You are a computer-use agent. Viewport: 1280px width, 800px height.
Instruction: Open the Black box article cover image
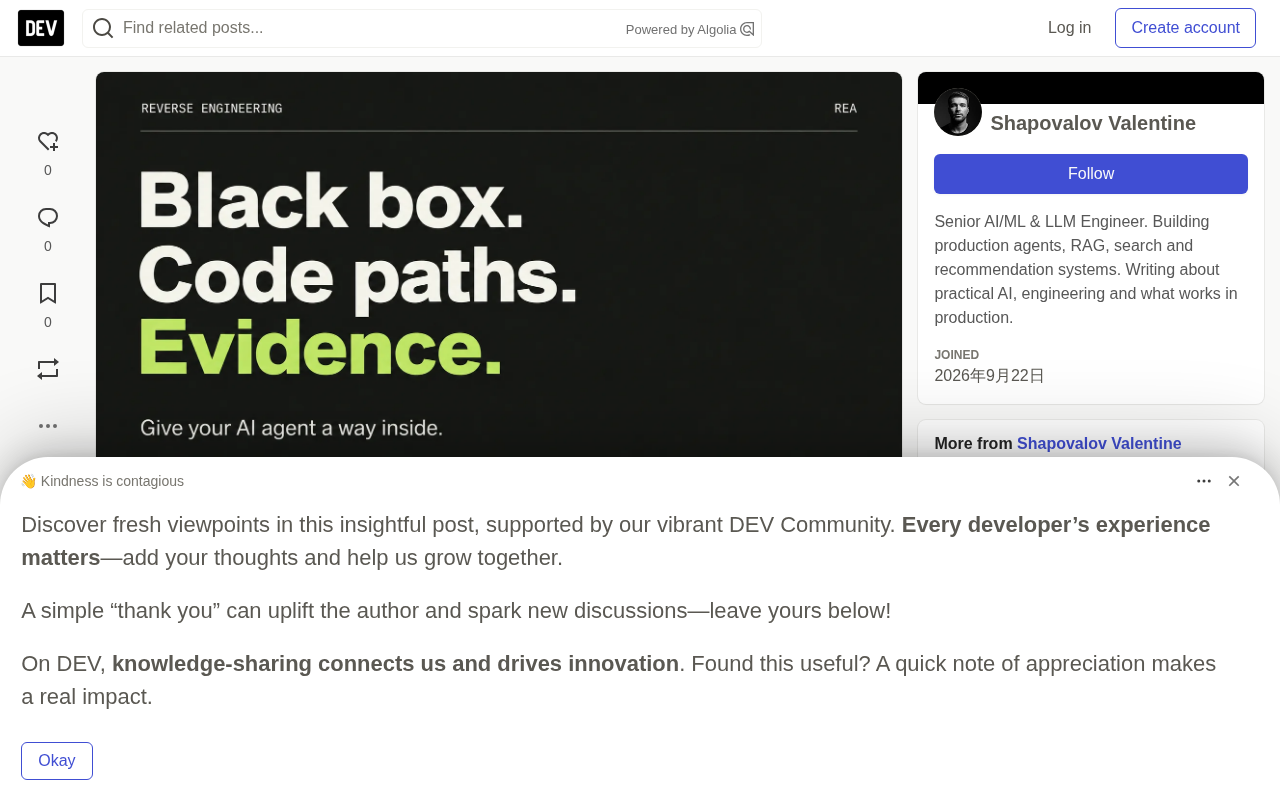(x=499, y=265)
